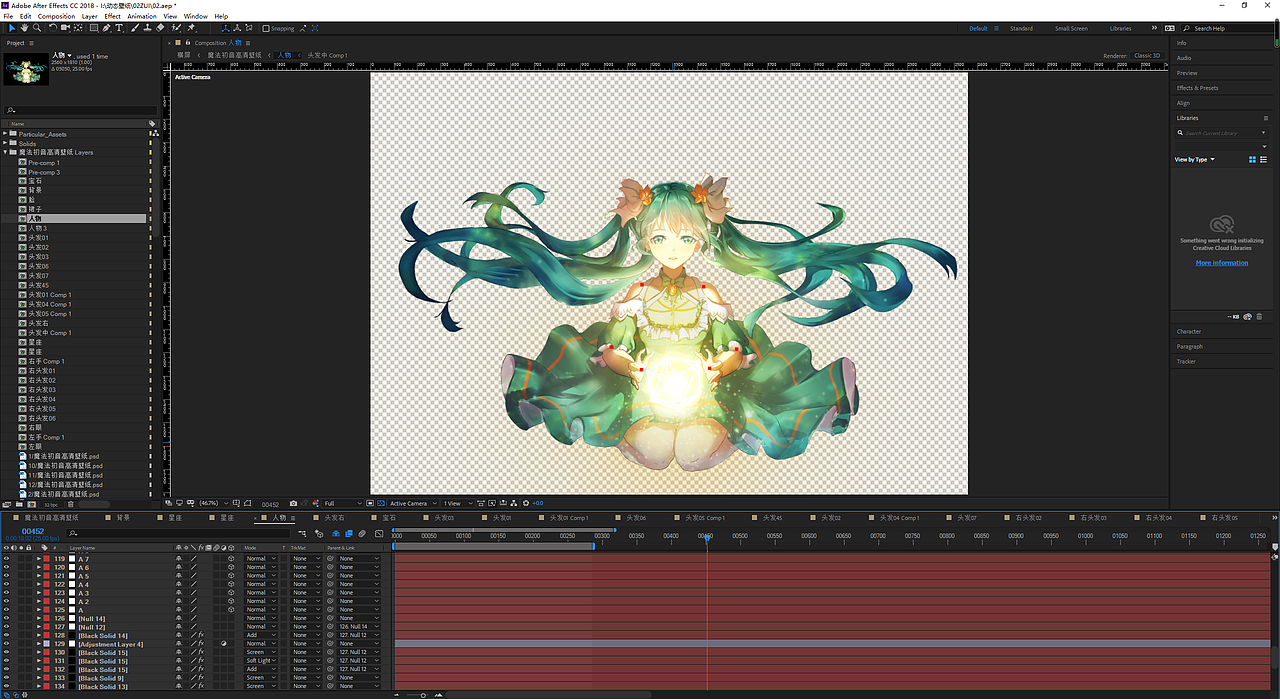Switch to the 头发中 Comp 1 tab
The image size is (1280, 699).
click(326, 55)
